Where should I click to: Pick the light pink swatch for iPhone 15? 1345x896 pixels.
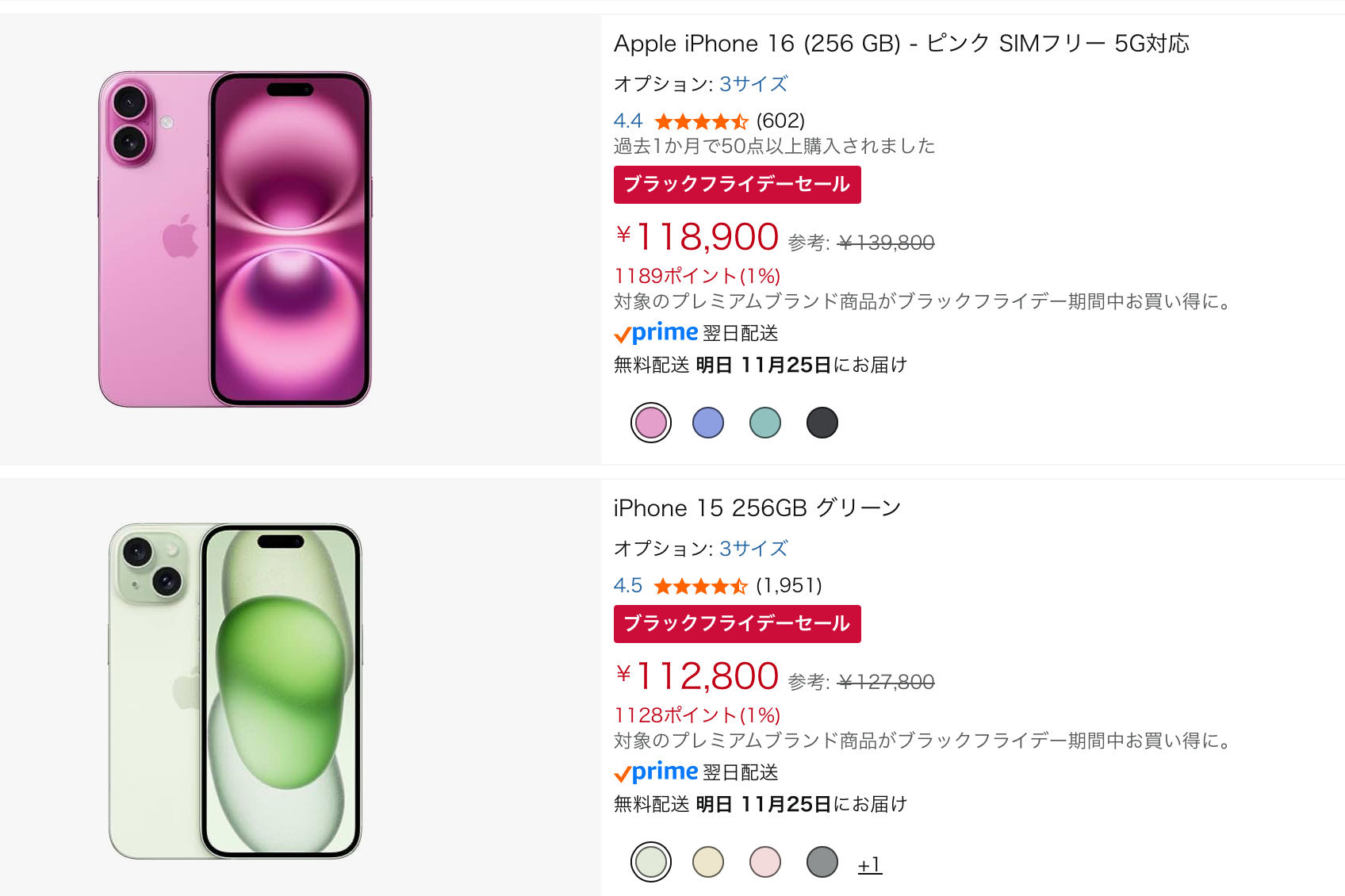tap(765, 862)
